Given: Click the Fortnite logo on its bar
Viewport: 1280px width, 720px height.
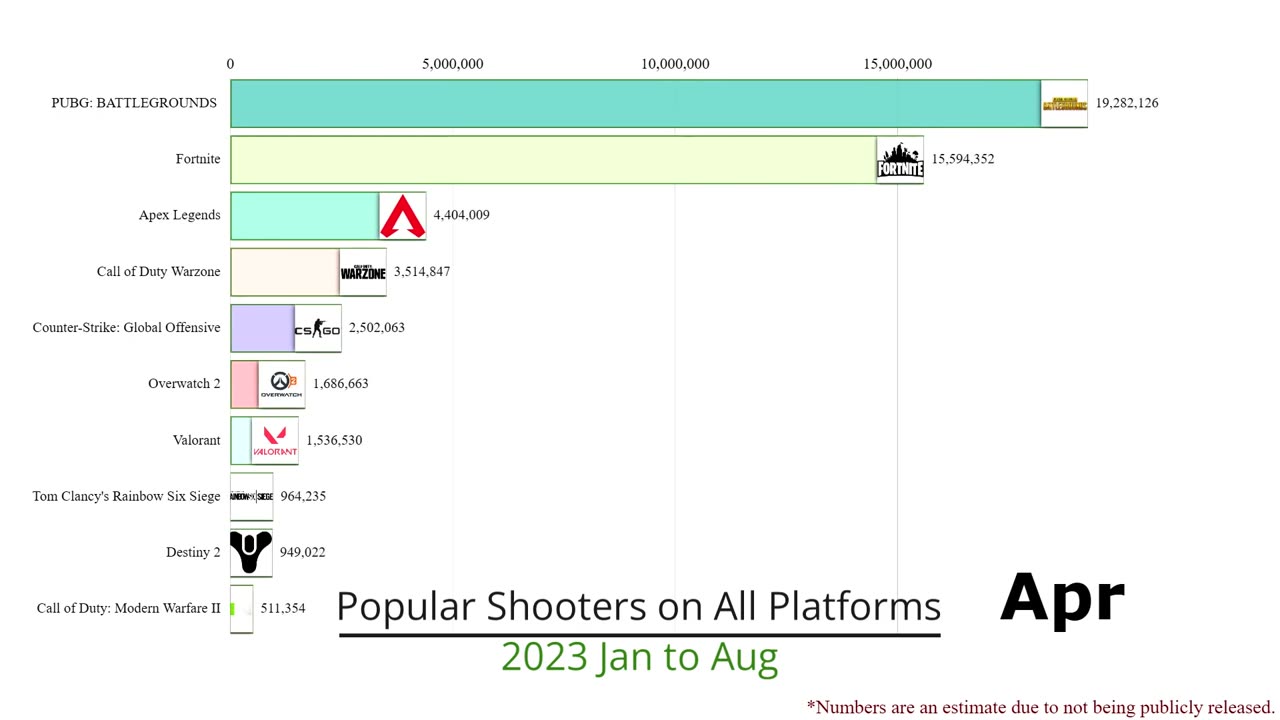Looking at the screenshot, I should click(900, 159).
